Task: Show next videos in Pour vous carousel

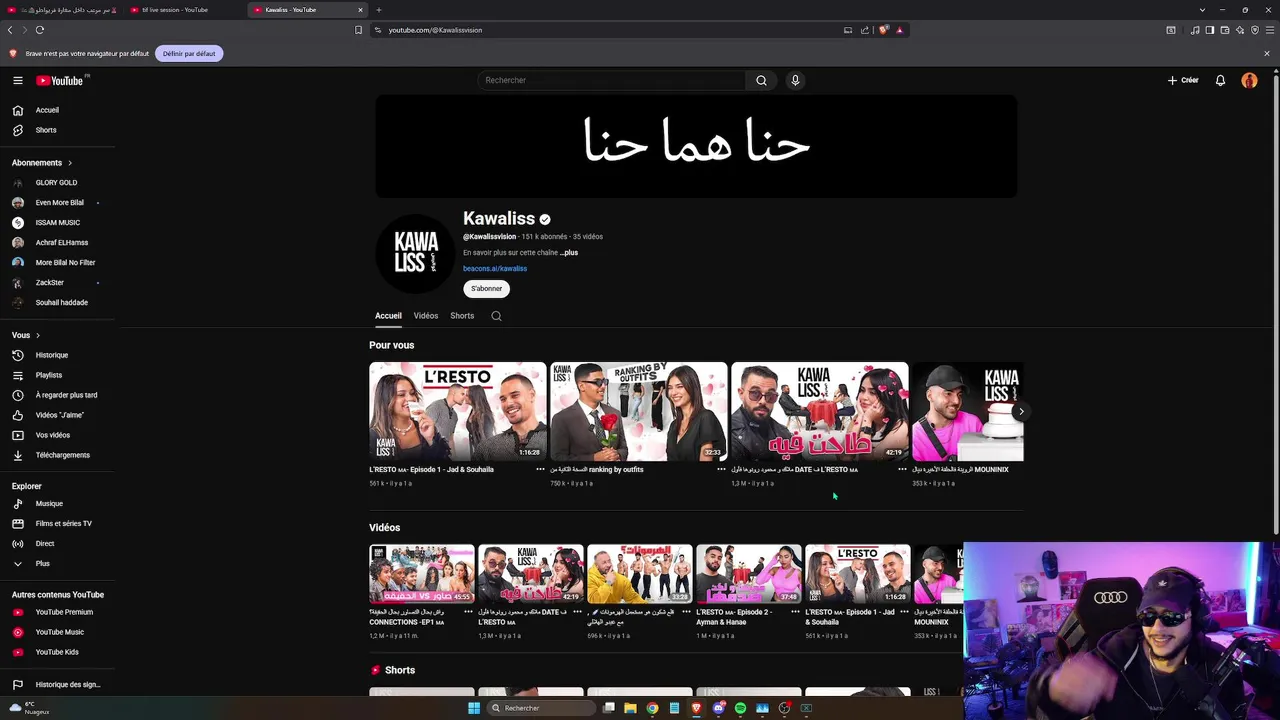Action: coord(1020,412)
